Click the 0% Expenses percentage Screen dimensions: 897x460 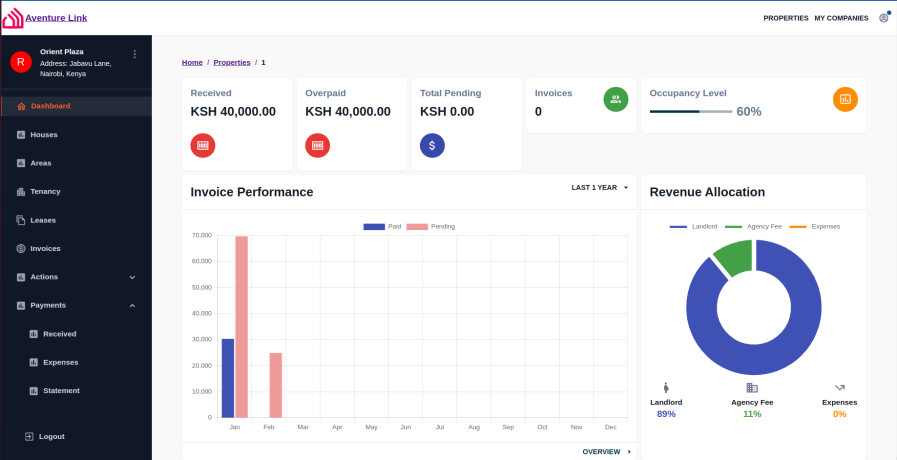[x=839, y=414]
